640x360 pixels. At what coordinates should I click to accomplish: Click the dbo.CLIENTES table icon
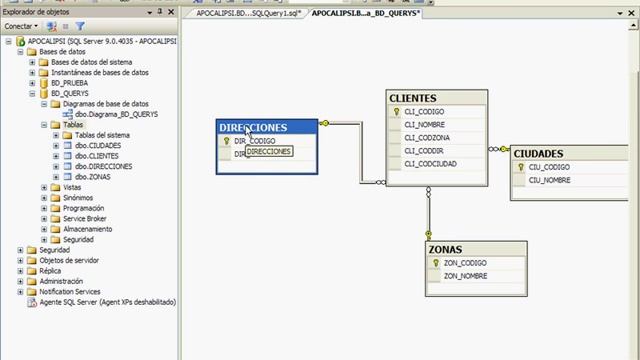pos(68,156)
